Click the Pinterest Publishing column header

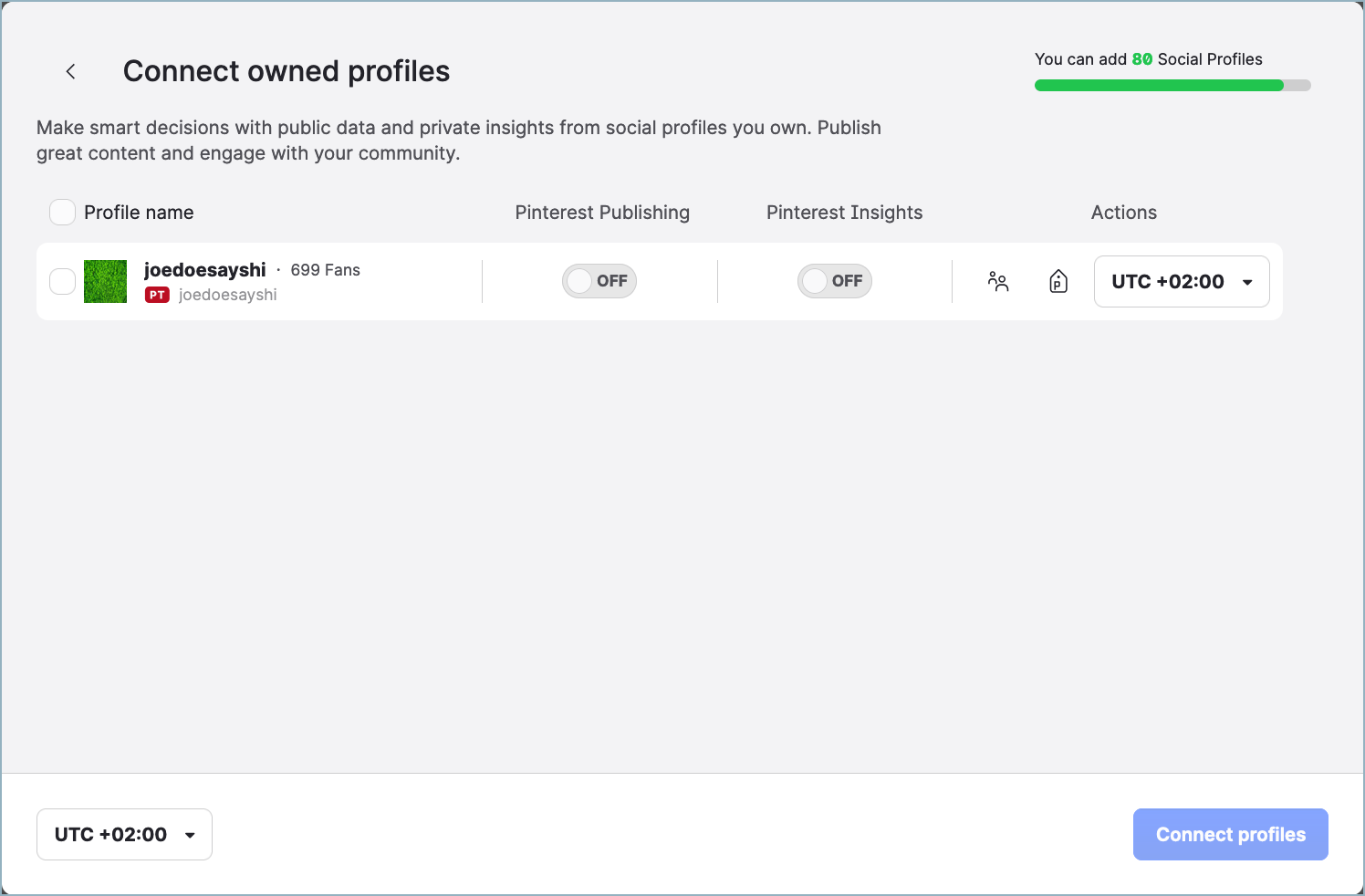601,212
